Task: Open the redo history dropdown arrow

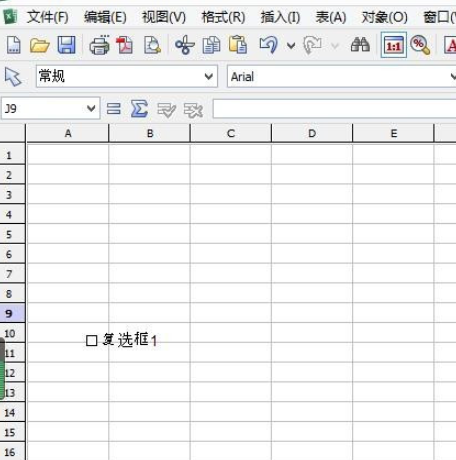Action: 335,45
